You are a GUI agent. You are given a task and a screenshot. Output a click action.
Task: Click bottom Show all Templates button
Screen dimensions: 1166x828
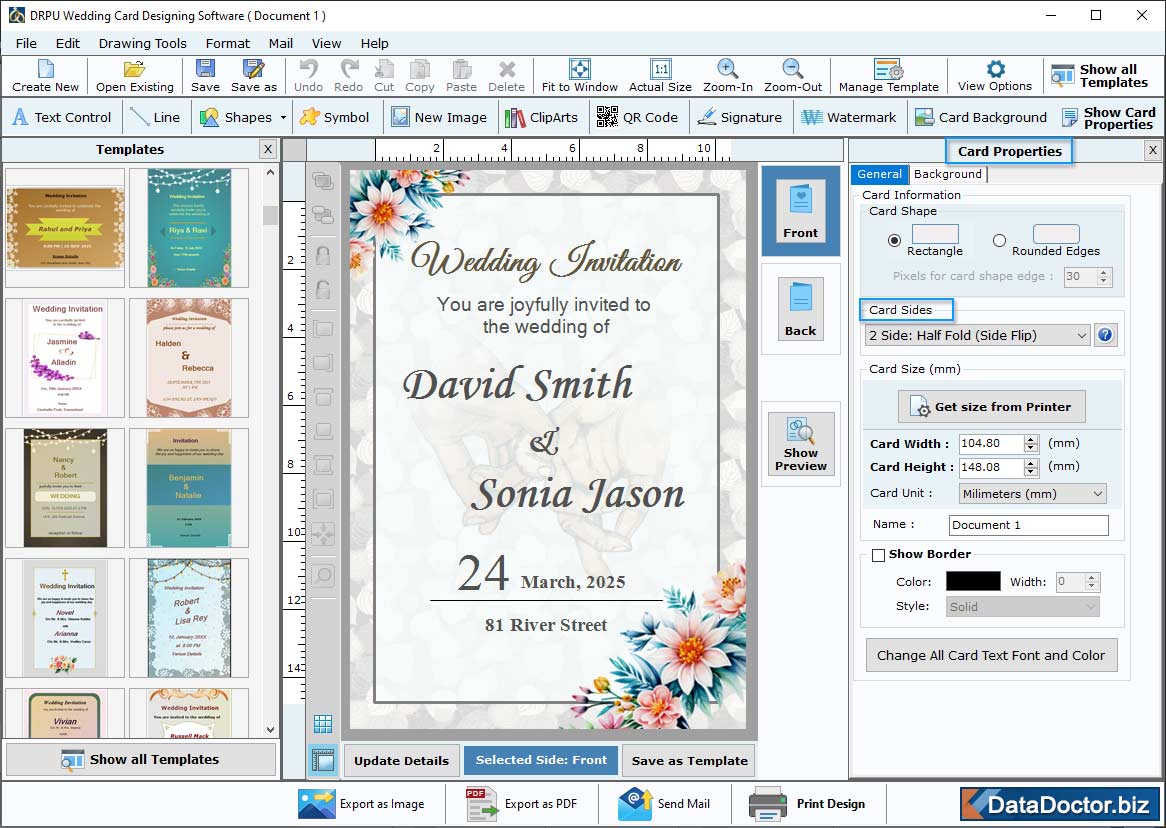pyautogui.click(x=141, y=760)
